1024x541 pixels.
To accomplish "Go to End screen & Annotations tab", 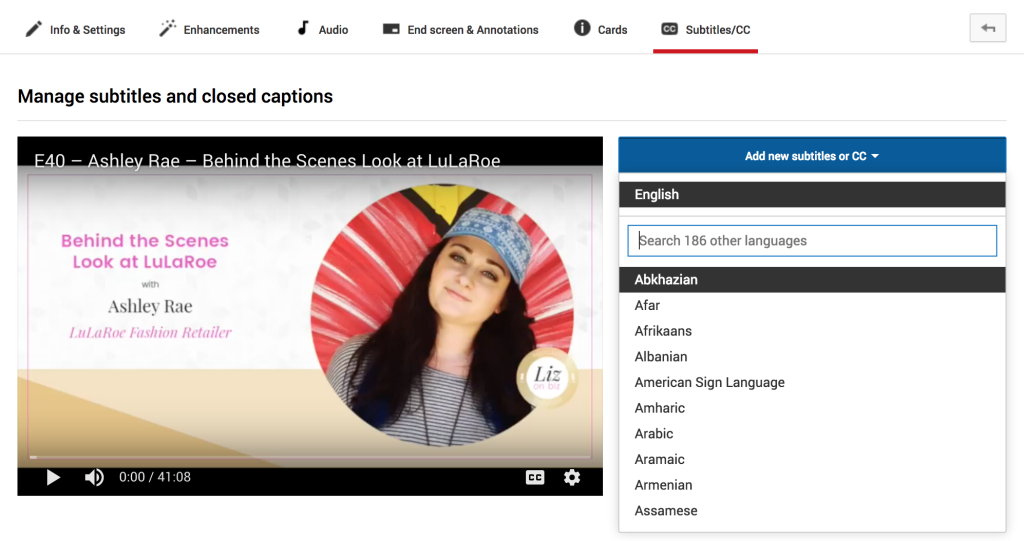I will (460, 29).
